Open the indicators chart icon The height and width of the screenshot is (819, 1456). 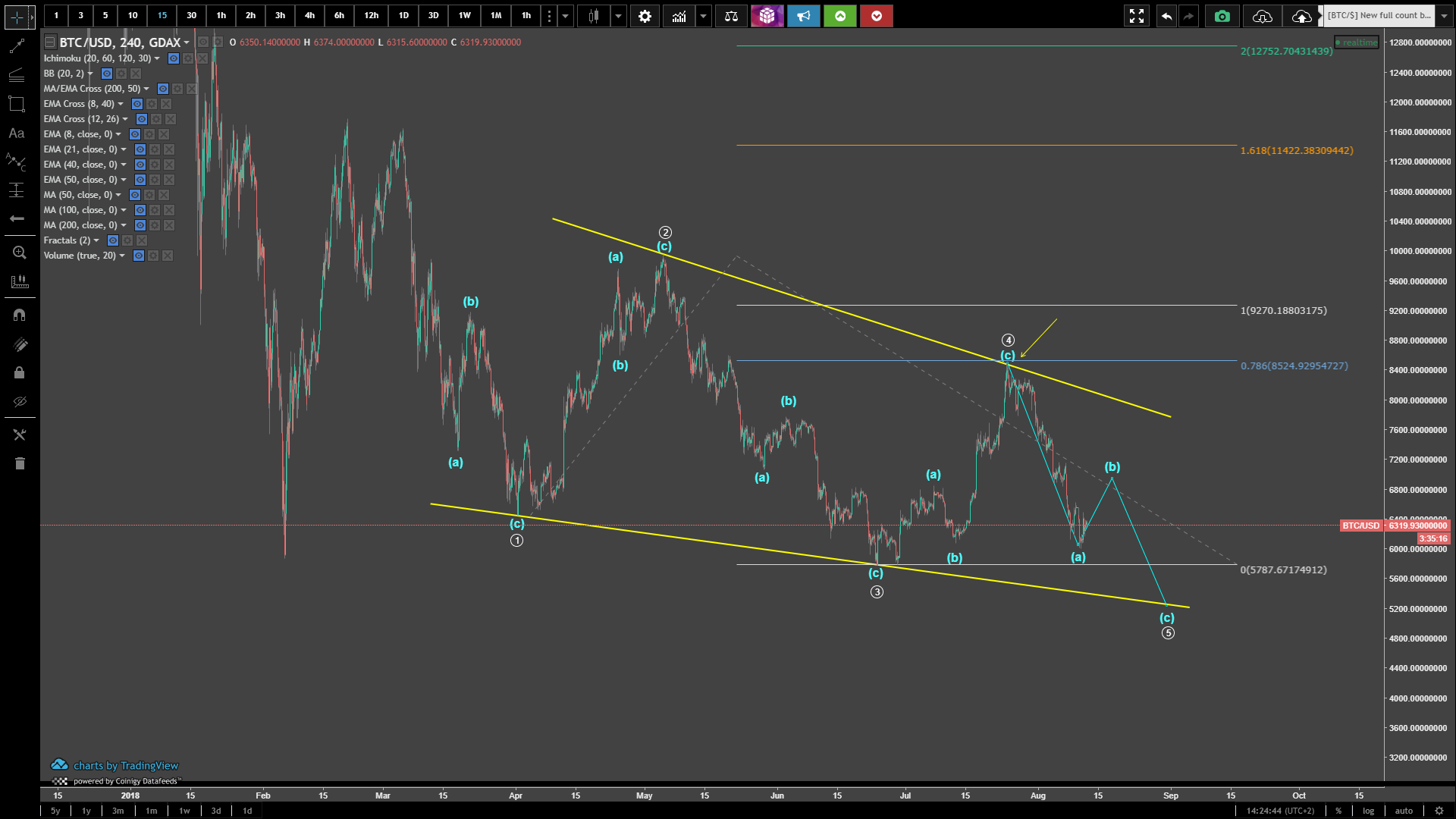pyautogui.click(x=679, y=16)
